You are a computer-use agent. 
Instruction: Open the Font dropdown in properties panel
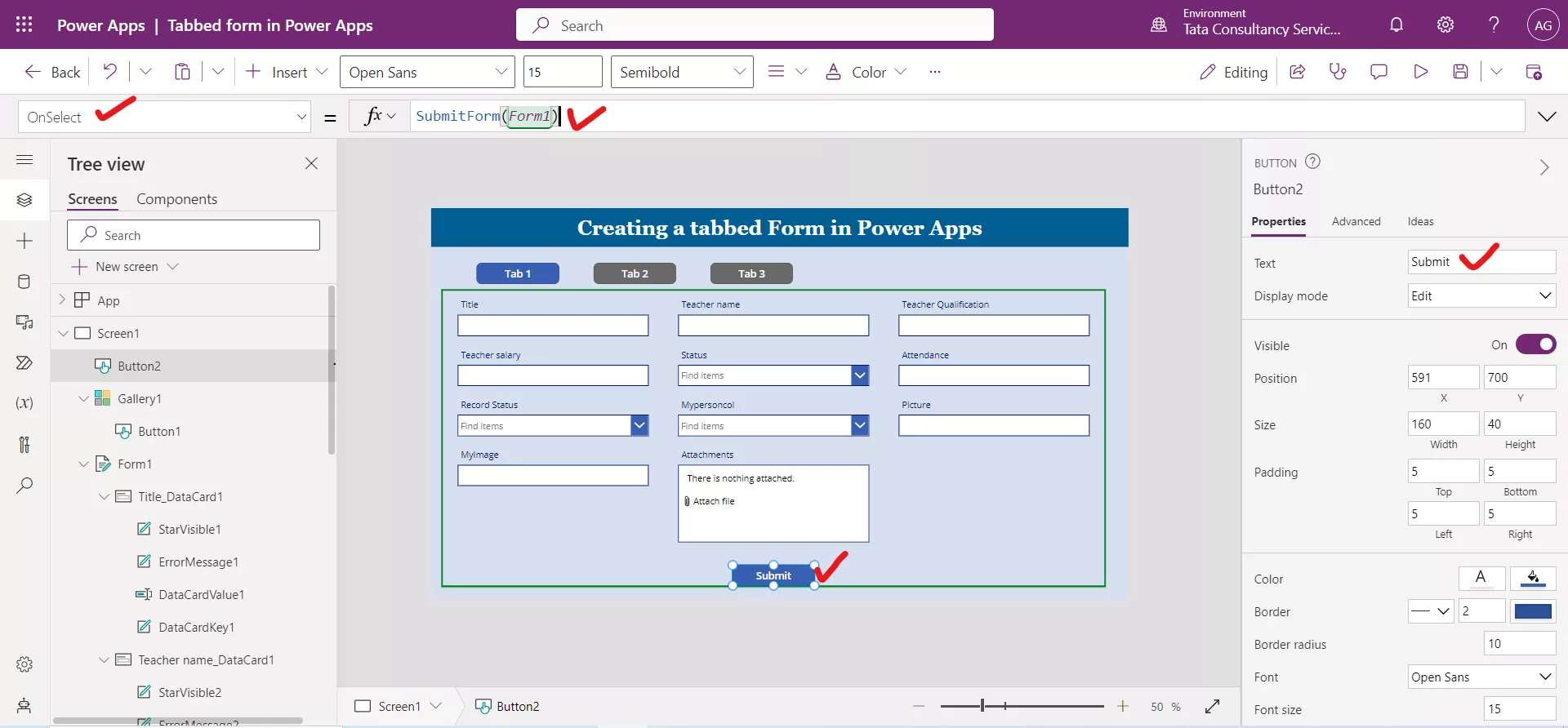[1481, 677]
